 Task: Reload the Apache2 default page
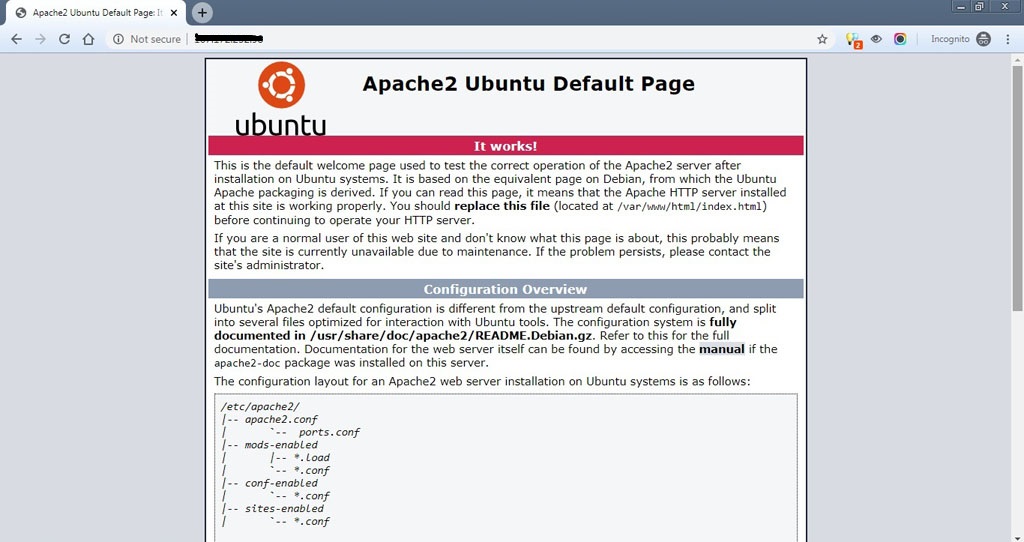pos(64,39)
